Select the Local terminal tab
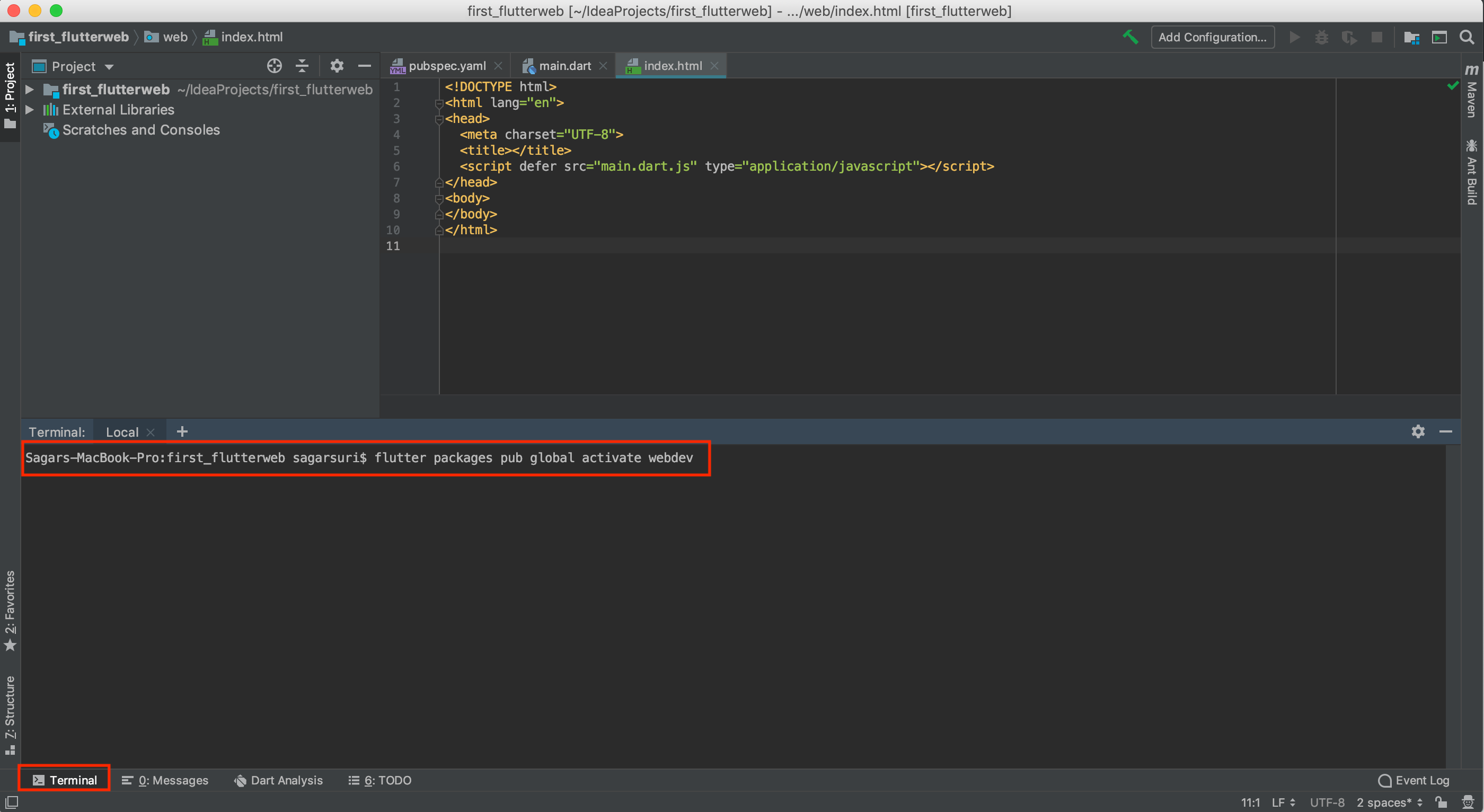 click(x=122, y=431)
